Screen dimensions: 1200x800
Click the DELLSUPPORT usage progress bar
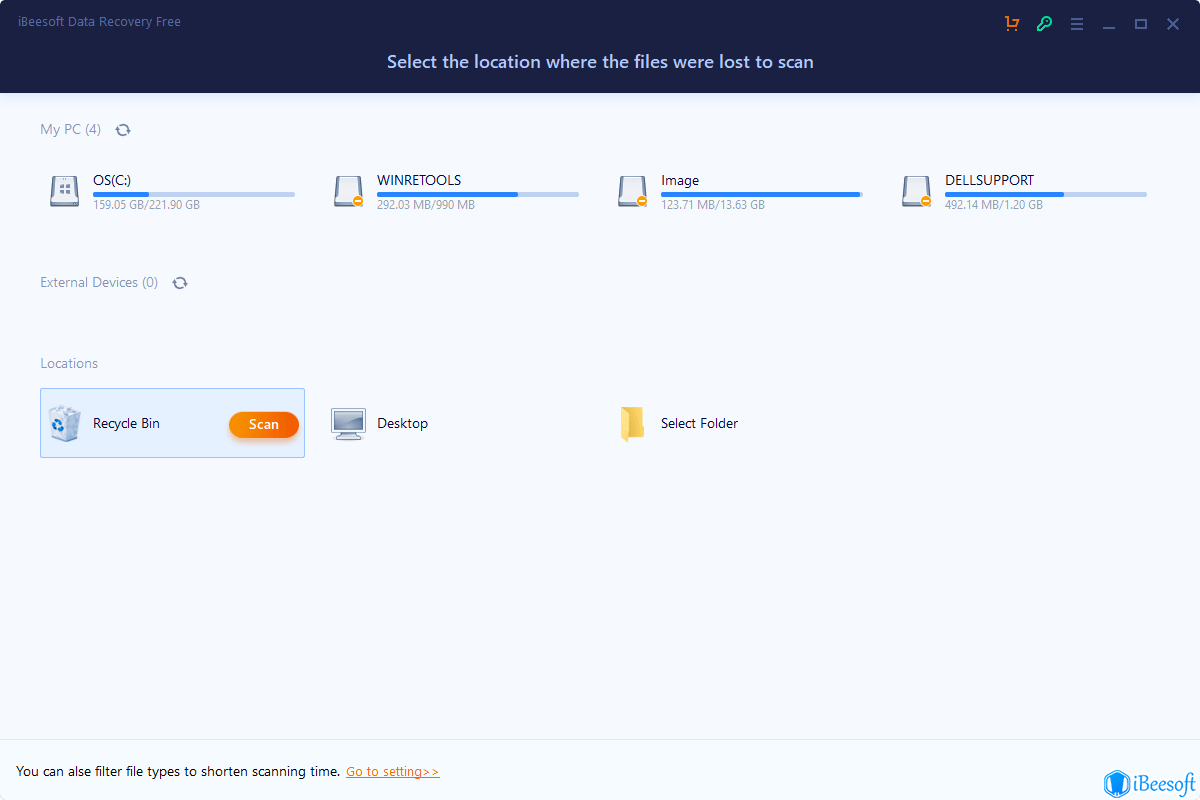(1046, 194)
